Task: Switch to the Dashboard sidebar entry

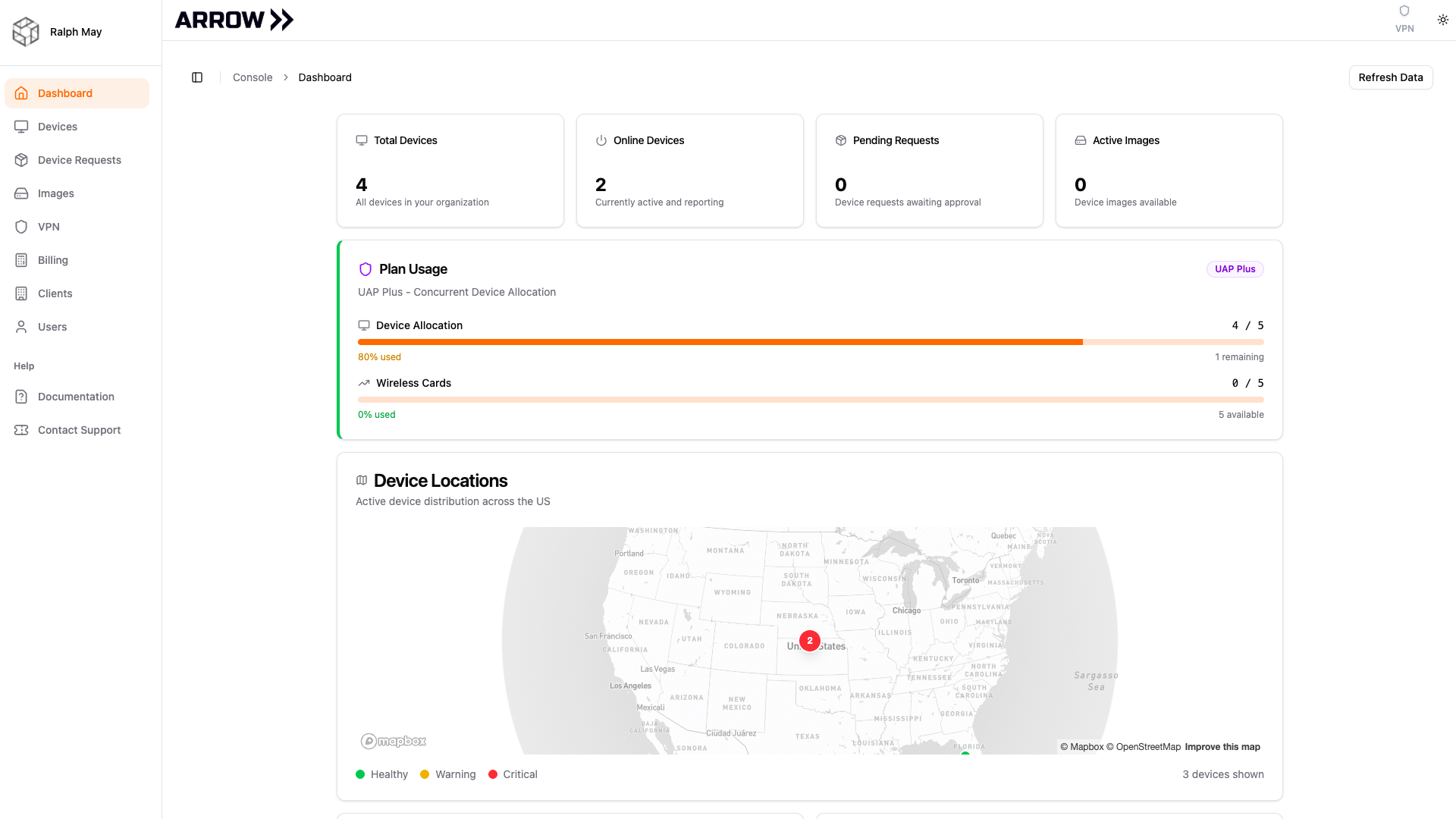Action: tap(64, 93)
